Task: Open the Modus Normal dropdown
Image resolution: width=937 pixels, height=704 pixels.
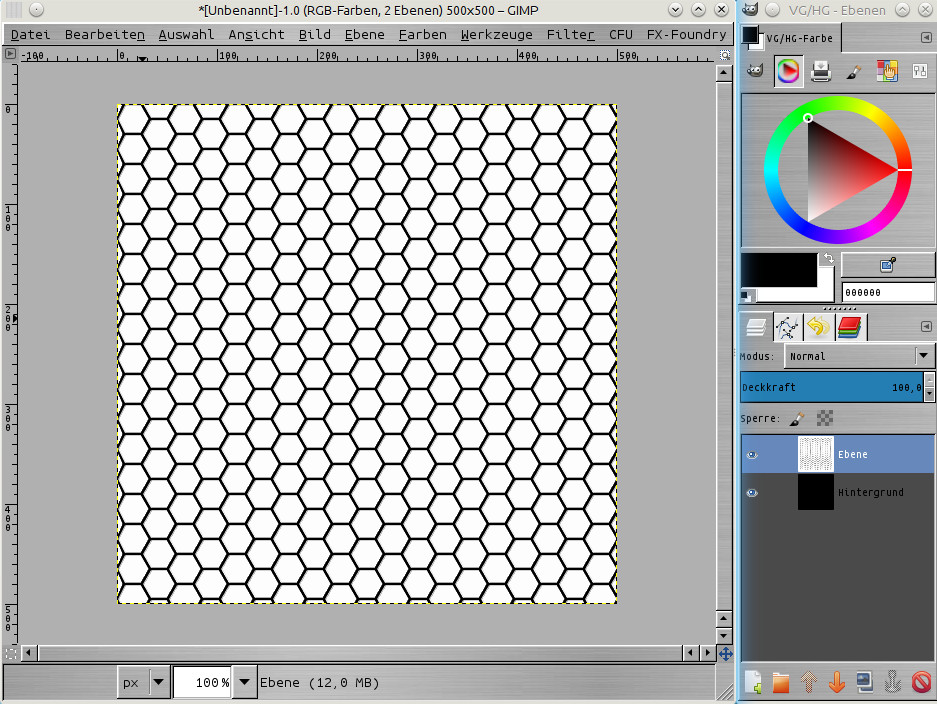Action: point(859,356)
